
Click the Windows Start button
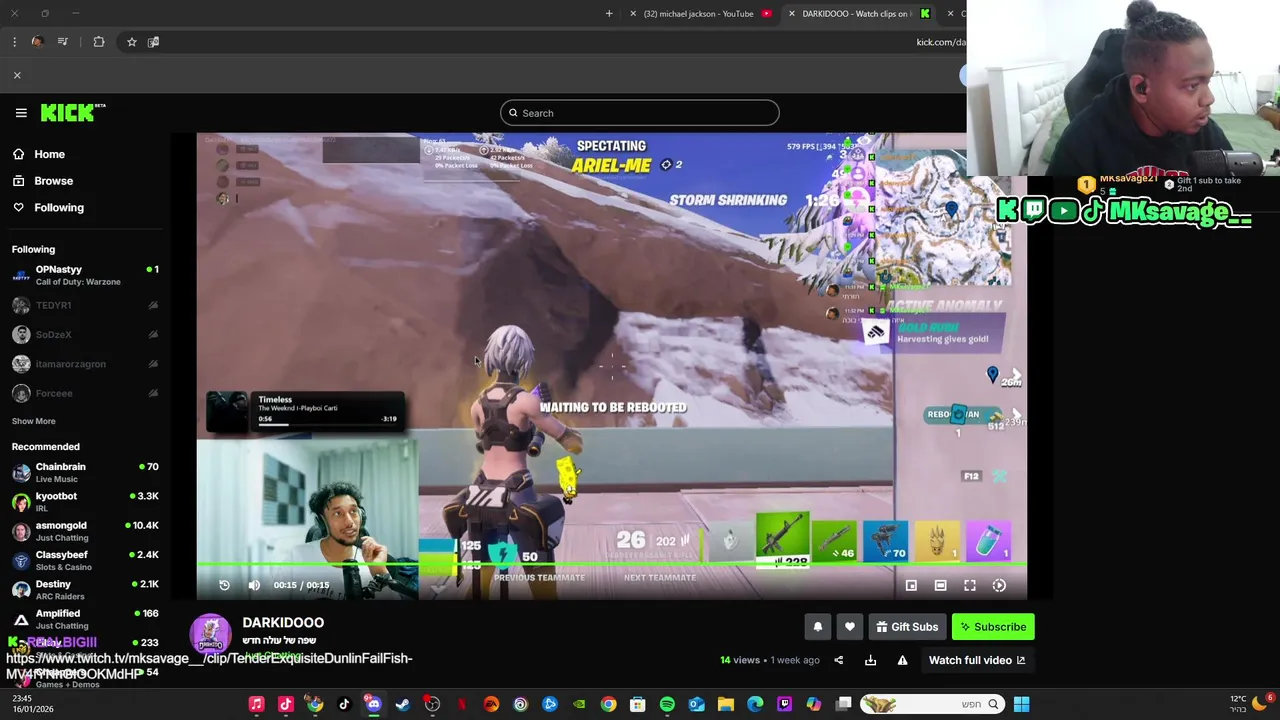(x=1021, y=705)
